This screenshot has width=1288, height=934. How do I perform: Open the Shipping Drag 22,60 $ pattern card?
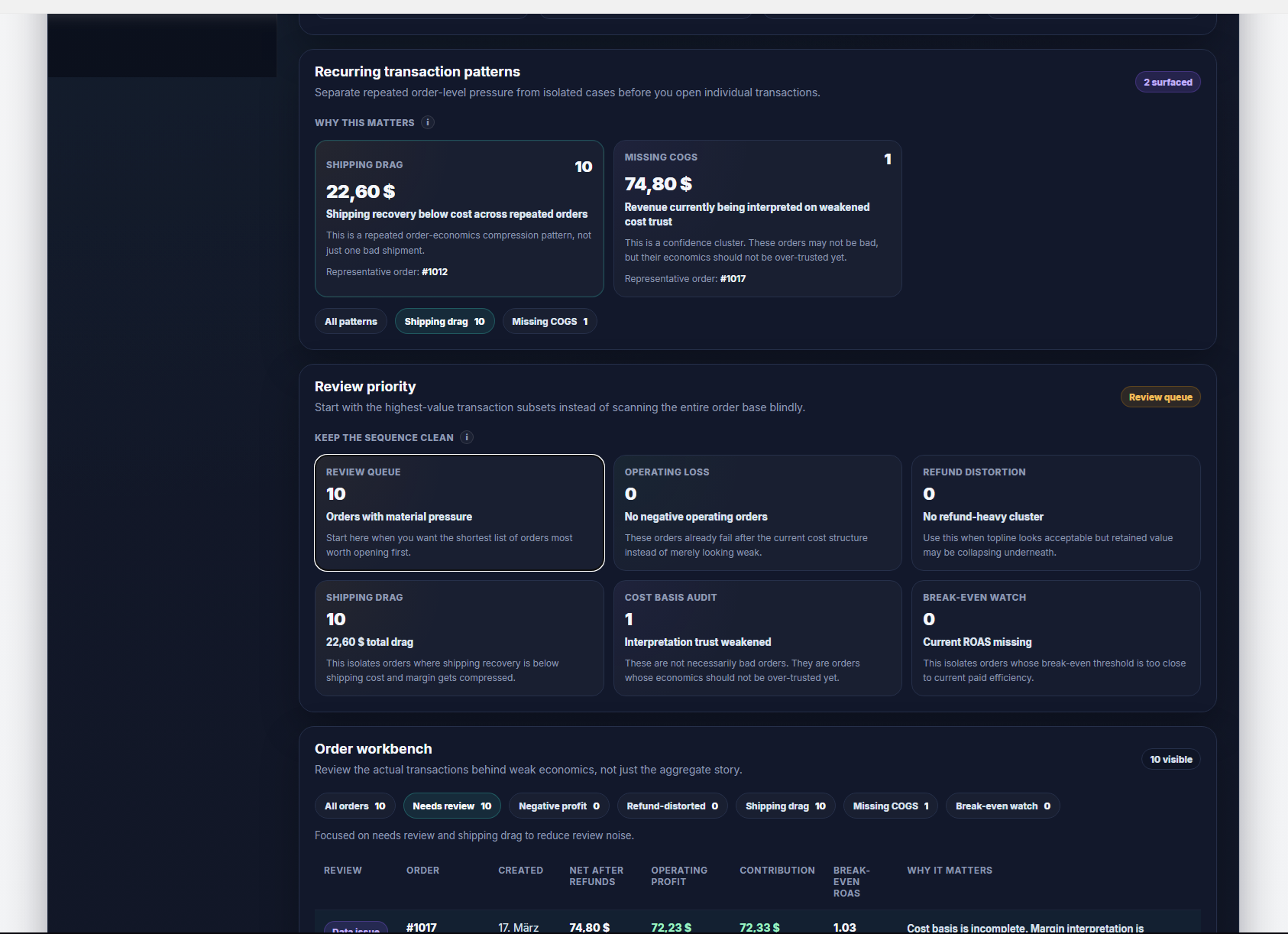[x=459, y=219]
